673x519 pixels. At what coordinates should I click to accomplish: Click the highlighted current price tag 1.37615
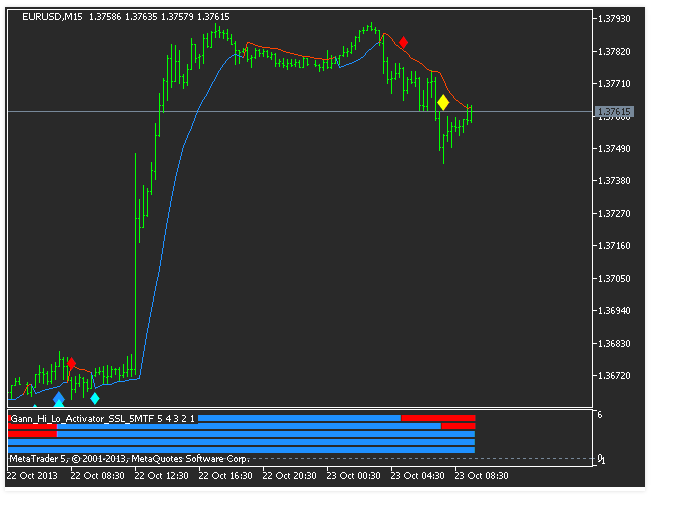pos(614,112)
